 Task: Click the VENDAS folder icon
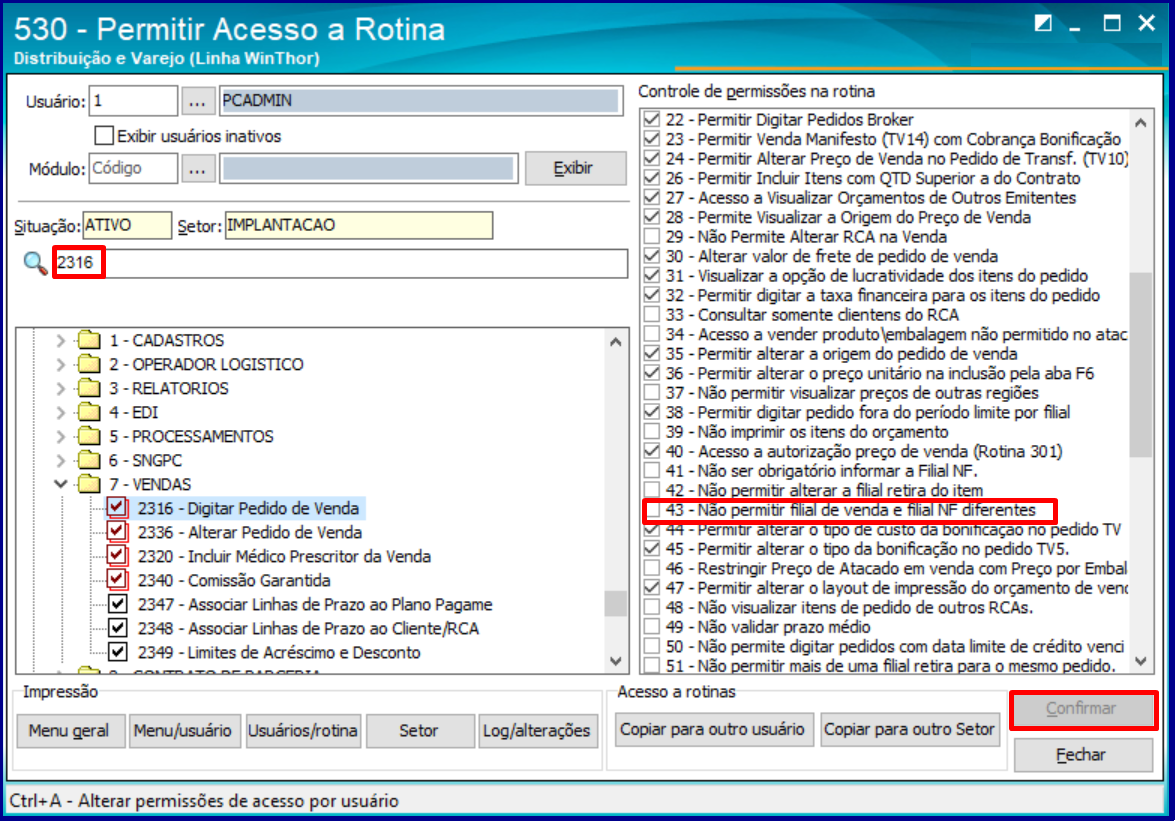(x=89, y=484)
